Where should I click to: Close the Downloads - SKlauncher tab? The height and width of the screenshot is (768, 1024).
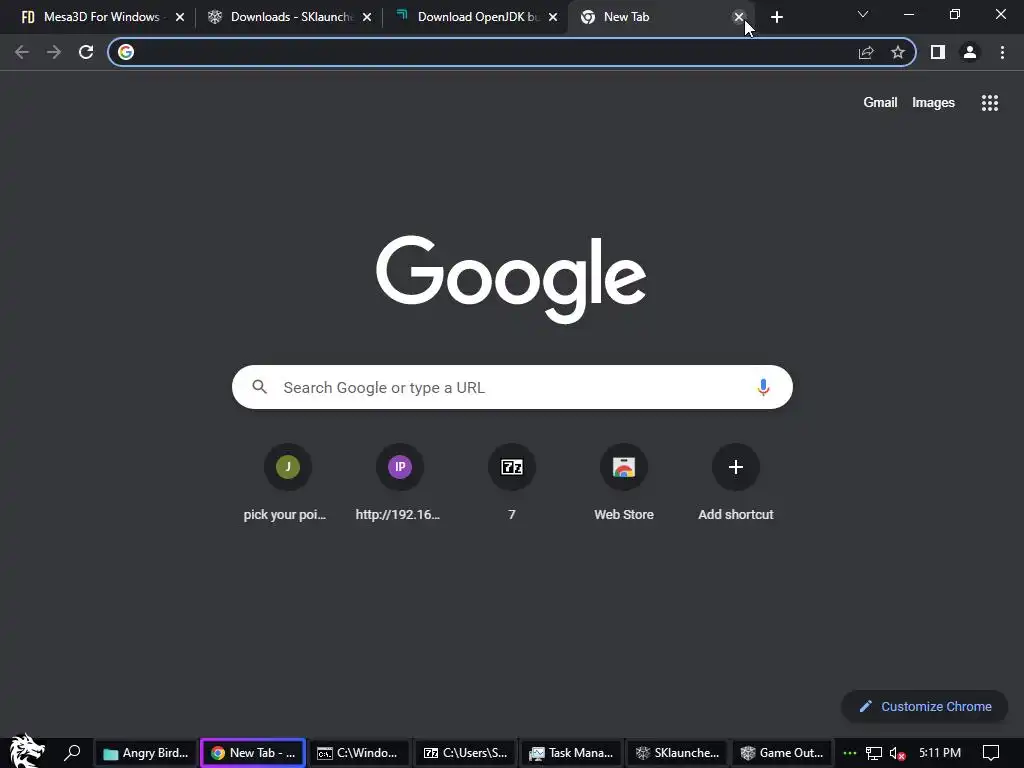(x=367, y=17)
